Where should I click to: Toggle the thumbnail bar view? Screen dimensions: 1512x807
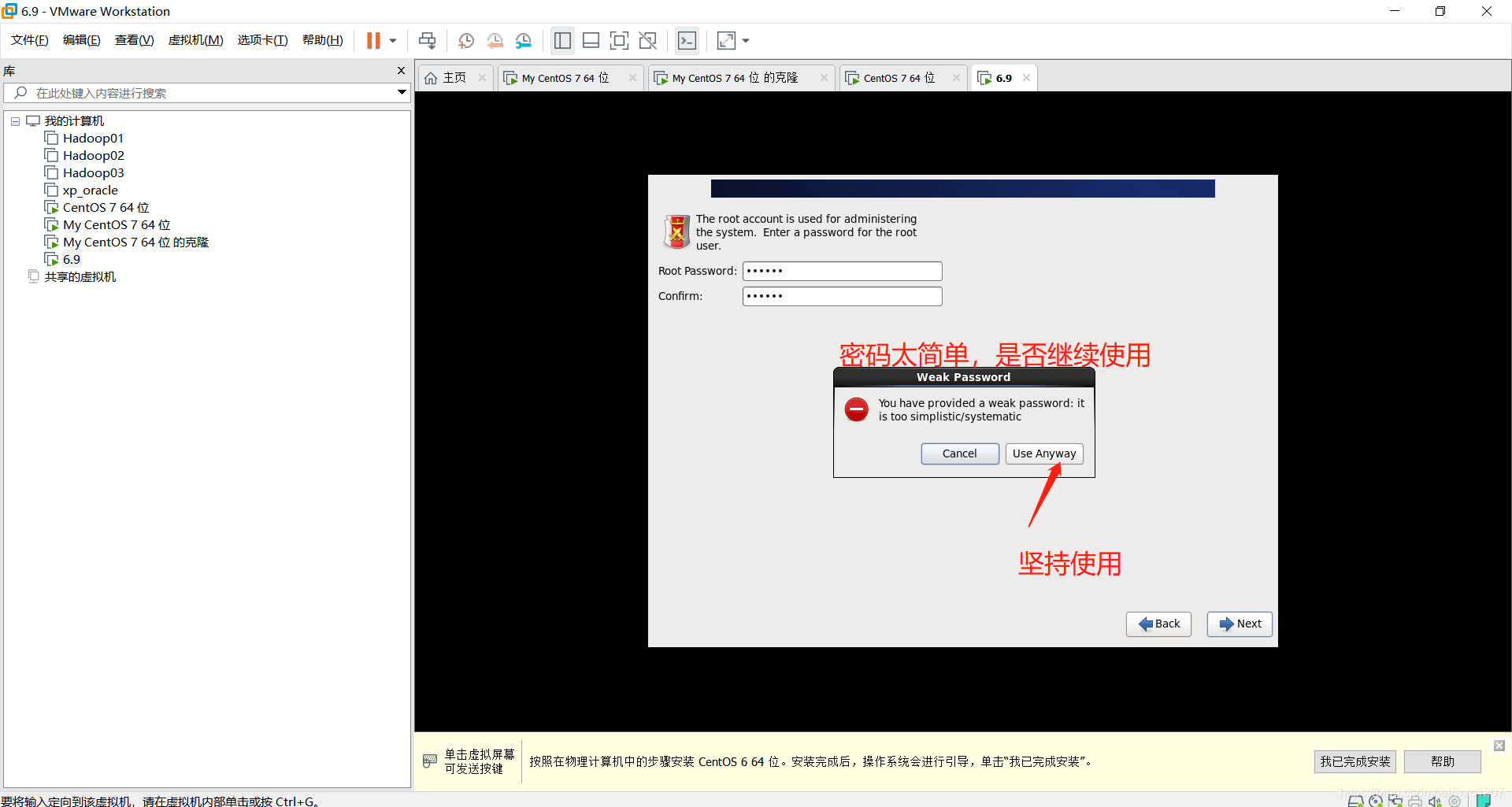591,40
